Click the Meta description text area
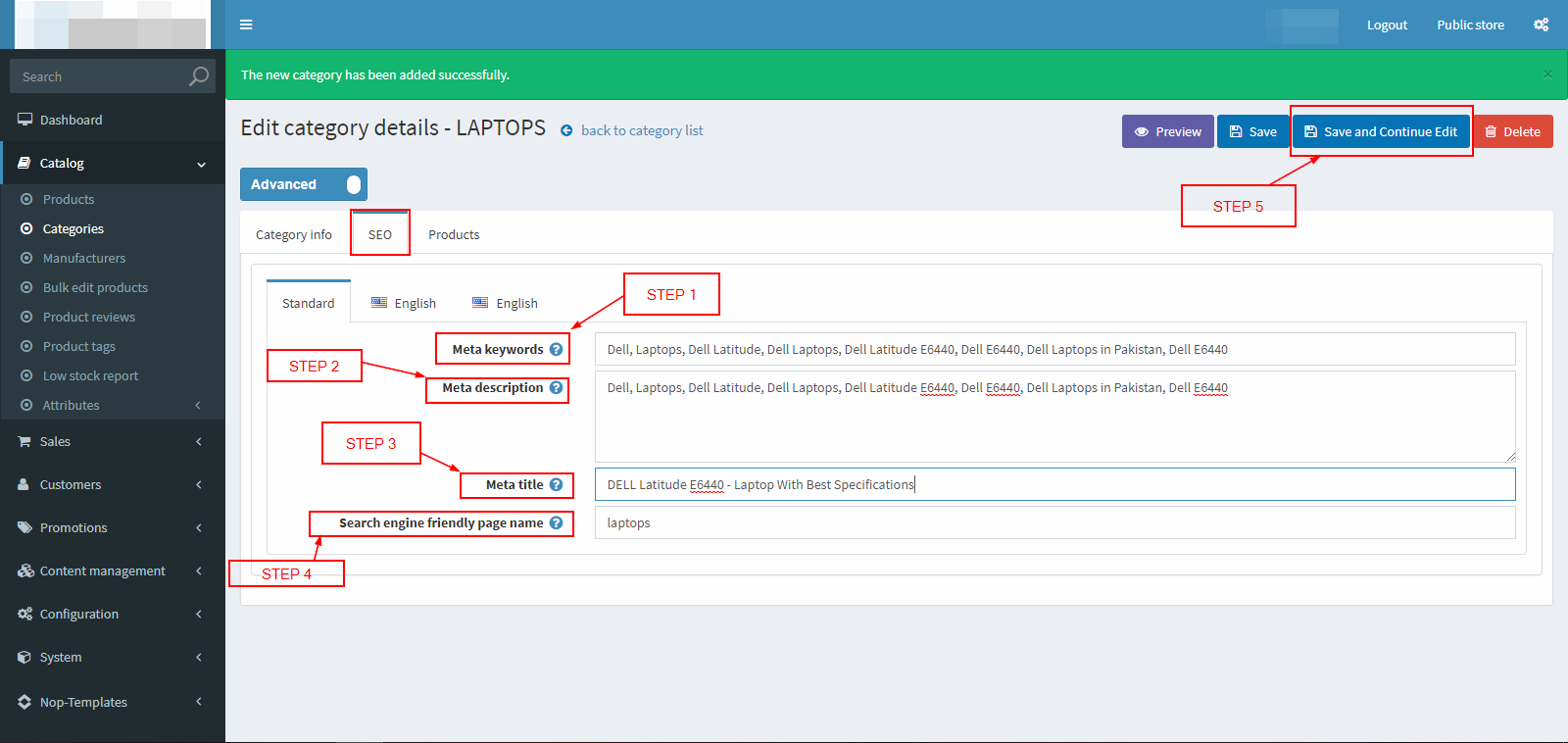The width and height of the screenshot is (1568, 743). pos(1055,417)
